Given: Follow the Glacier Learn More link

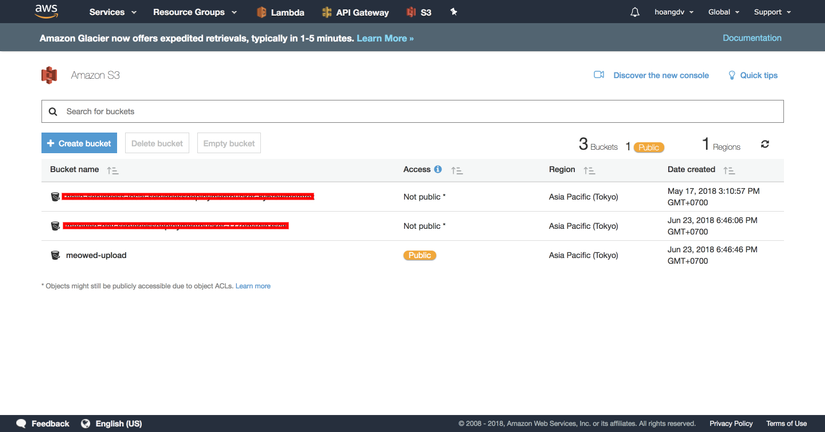Looking at the screenshot, I should (x=385, y=38).
